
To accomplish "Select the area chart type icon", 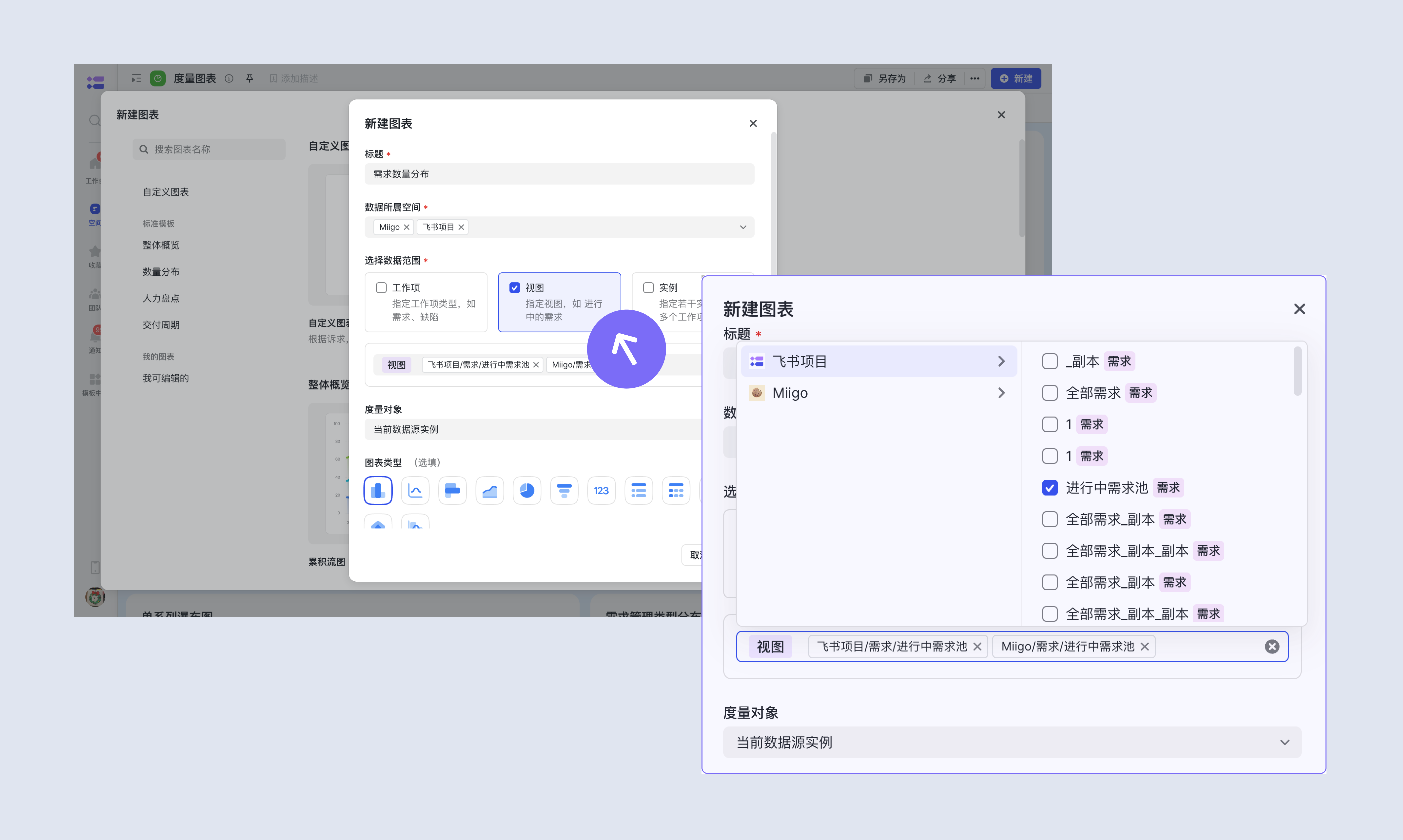I will pyautogui.click(x=490, y=490).
